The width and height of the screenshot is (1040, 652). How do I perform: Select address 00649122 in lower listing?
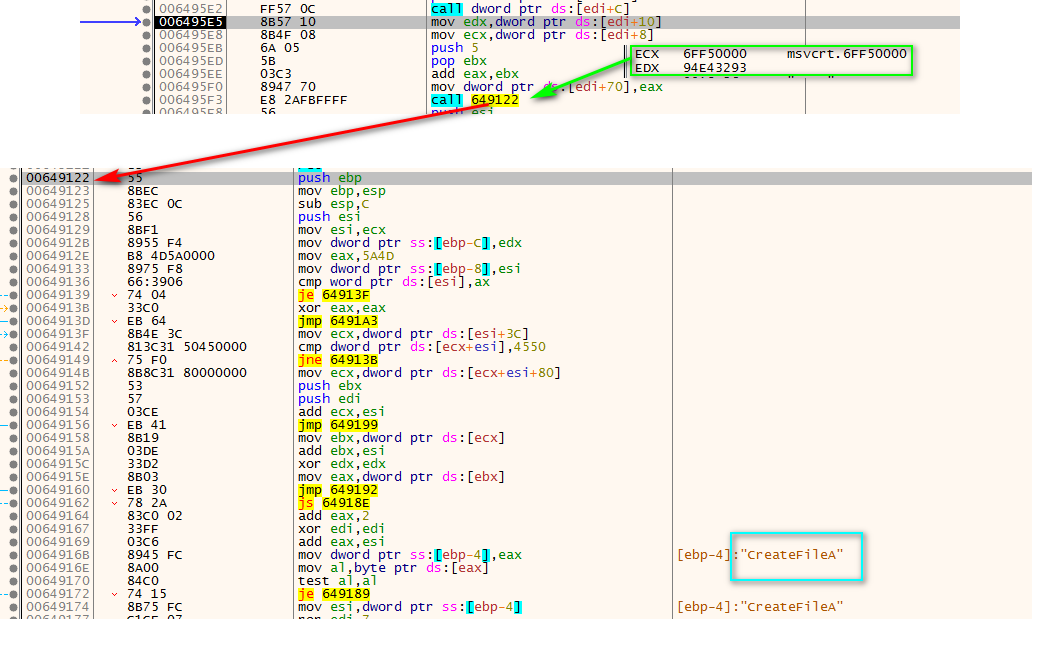[58, 178]
